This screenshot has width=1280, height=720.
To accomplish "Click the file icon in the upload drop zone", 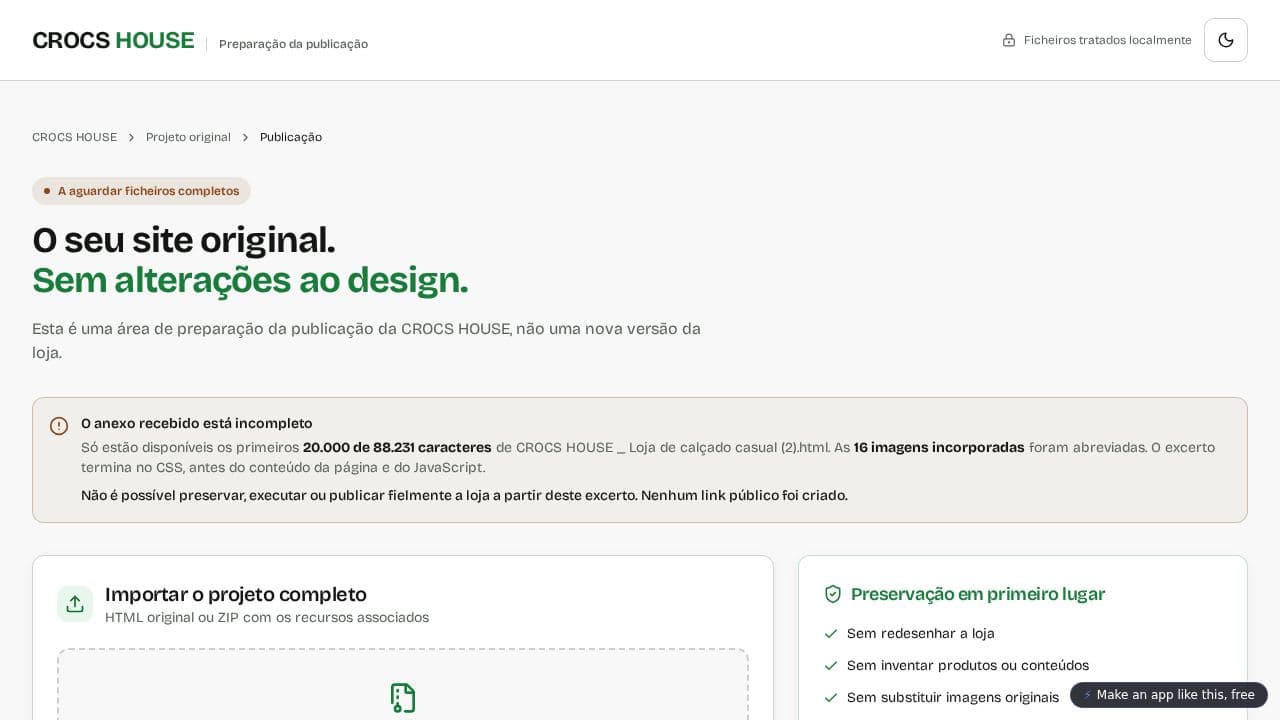I will coord(403,698).
